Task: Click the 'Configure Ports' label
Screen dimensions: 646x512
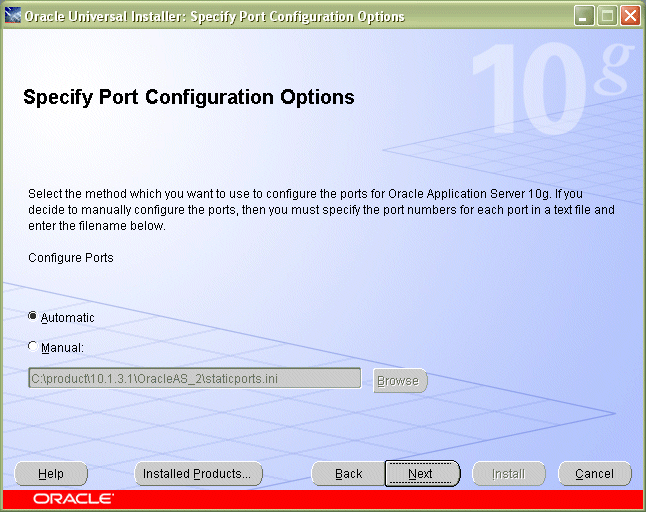Action: (x=71, y=258)
